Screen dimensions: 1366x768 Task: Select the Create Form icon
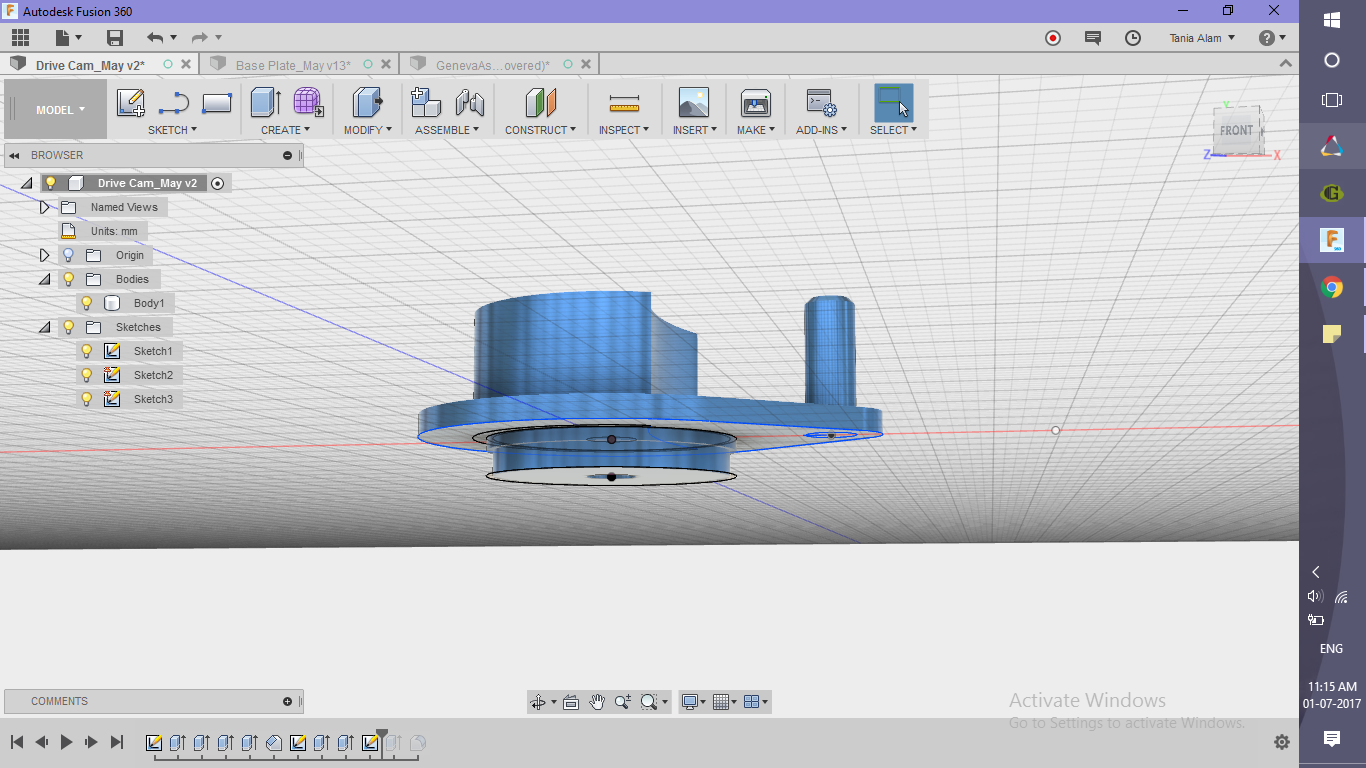(x=306, y=101)
